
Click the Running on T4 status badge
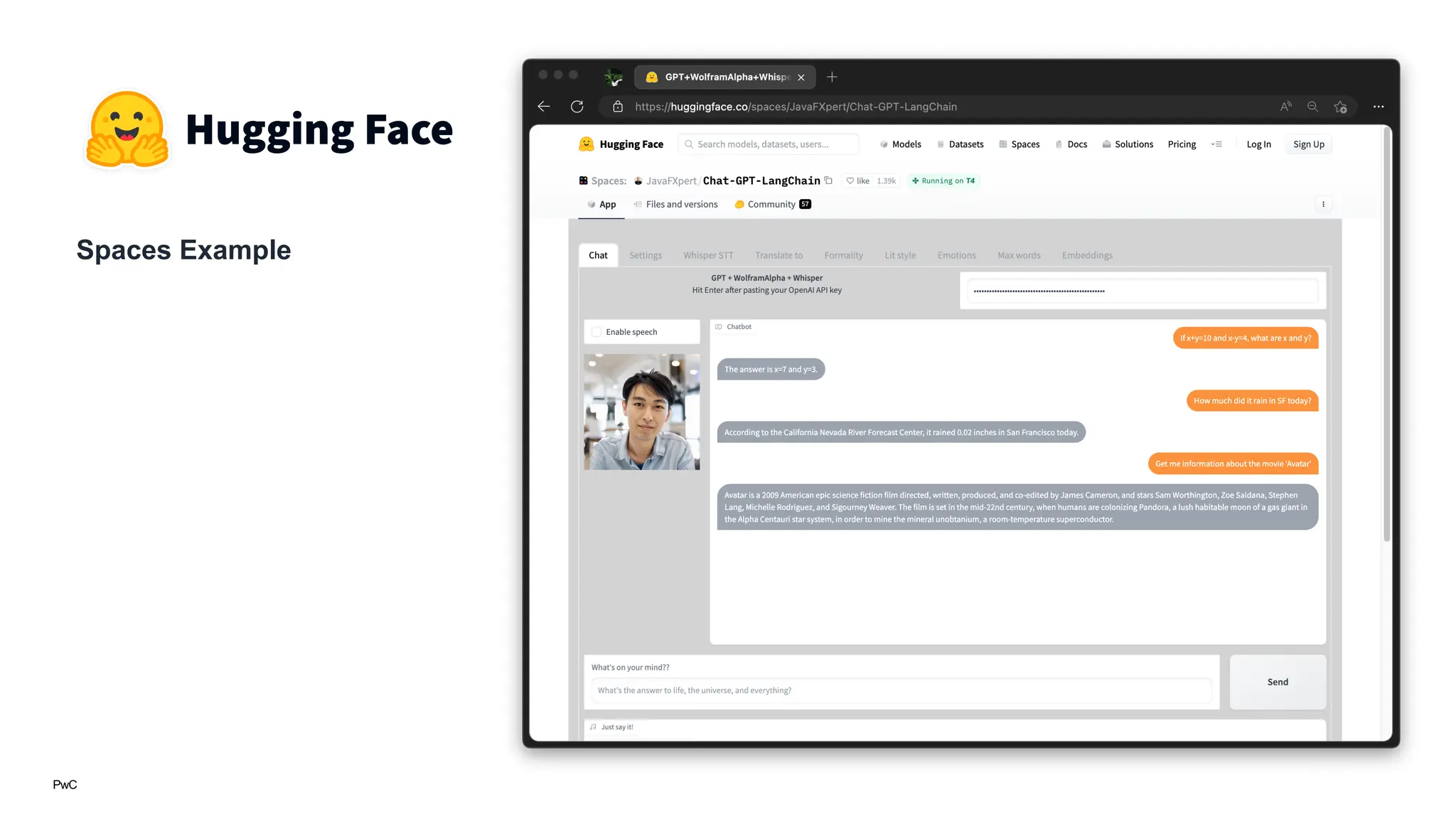pos(943,181)
